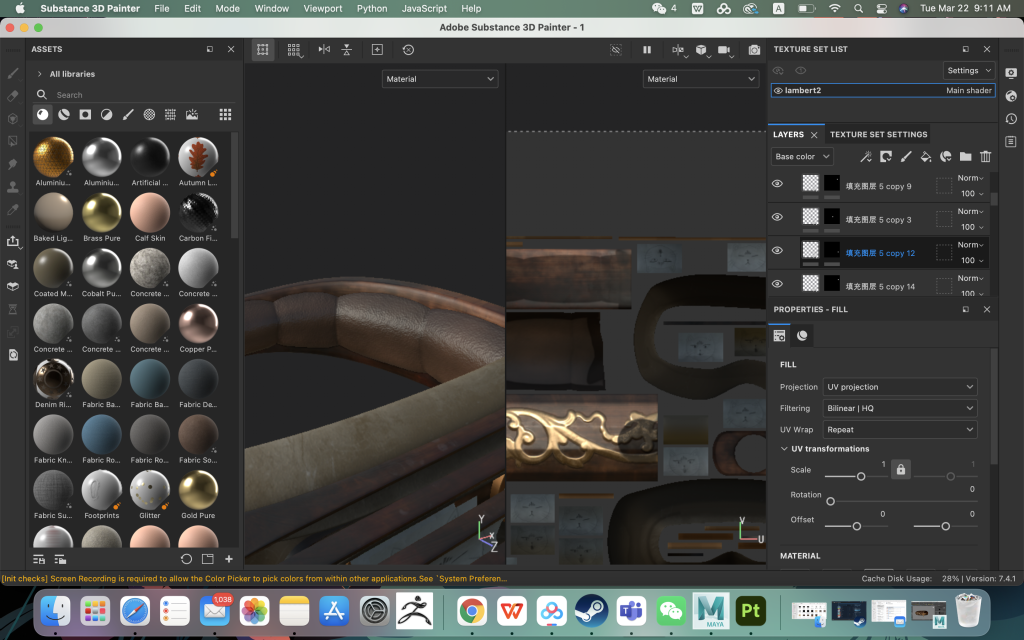1024x640 pixels.
Task: Take a viewport screenshot with camera icon
Action: [x=754, y=50]
